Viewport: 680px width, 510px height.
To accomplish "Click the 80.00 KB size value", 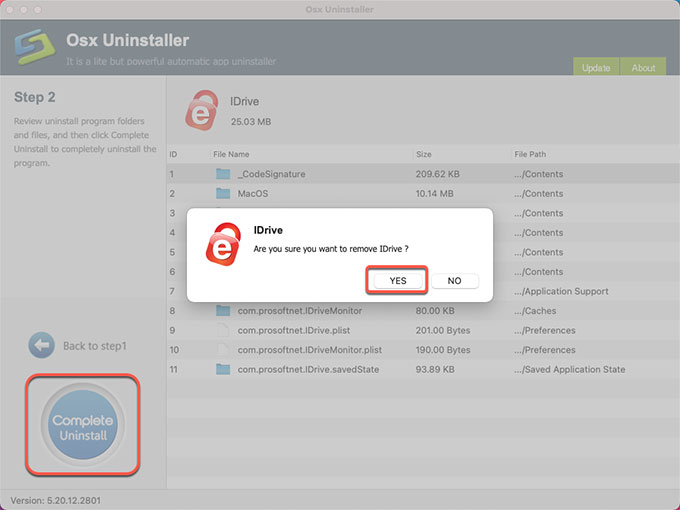I will 435,311.
